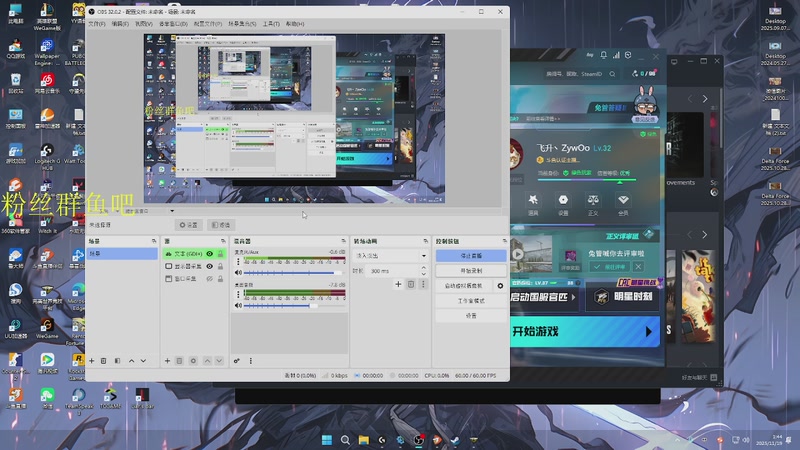This screenshot has width=800, height=450.
Task: Toggle lock on Text (GDI+) source
Action: pyautogui.click(x=220, y=254)
